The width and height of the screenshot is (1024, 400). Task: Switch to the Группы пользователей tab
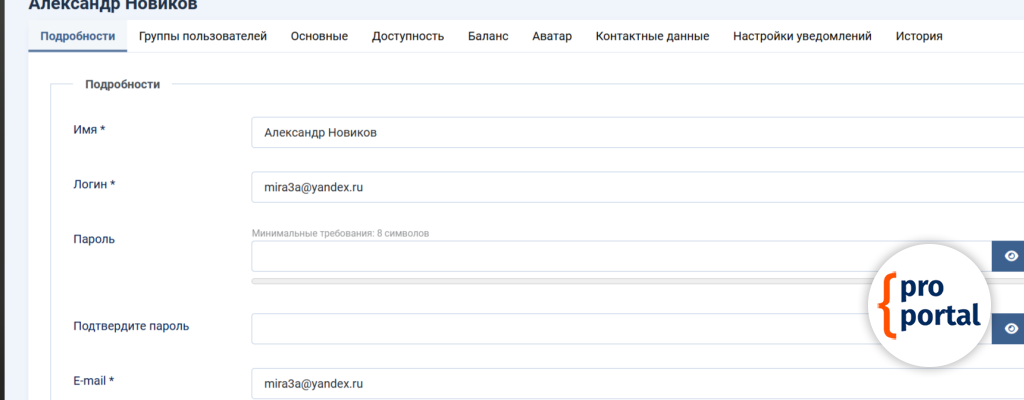click(x=203, y=37)
